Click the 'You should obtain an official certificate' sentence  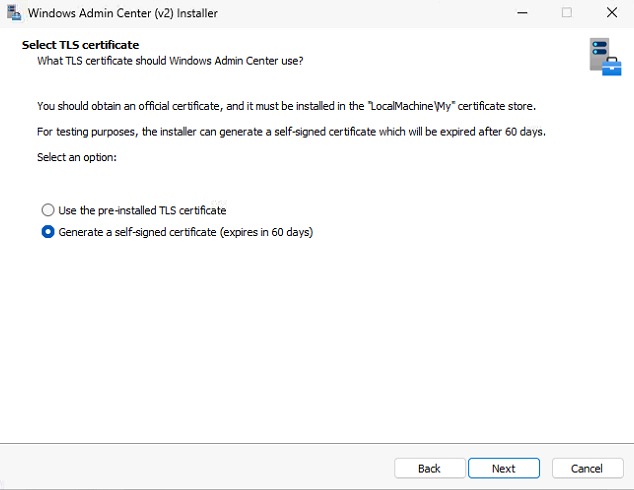286,106
